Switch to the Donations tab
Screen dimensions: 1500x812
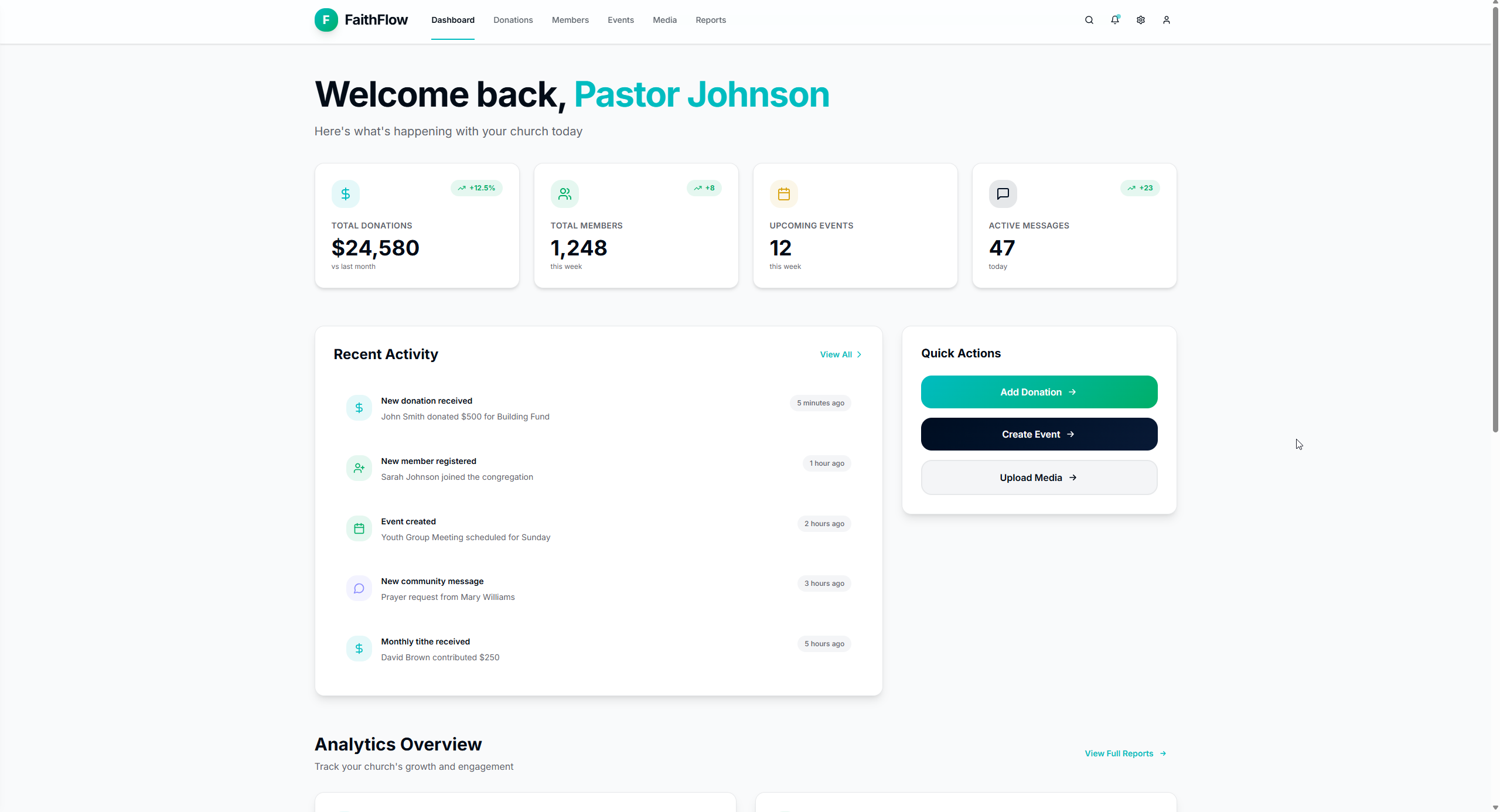tap(513, 19)
